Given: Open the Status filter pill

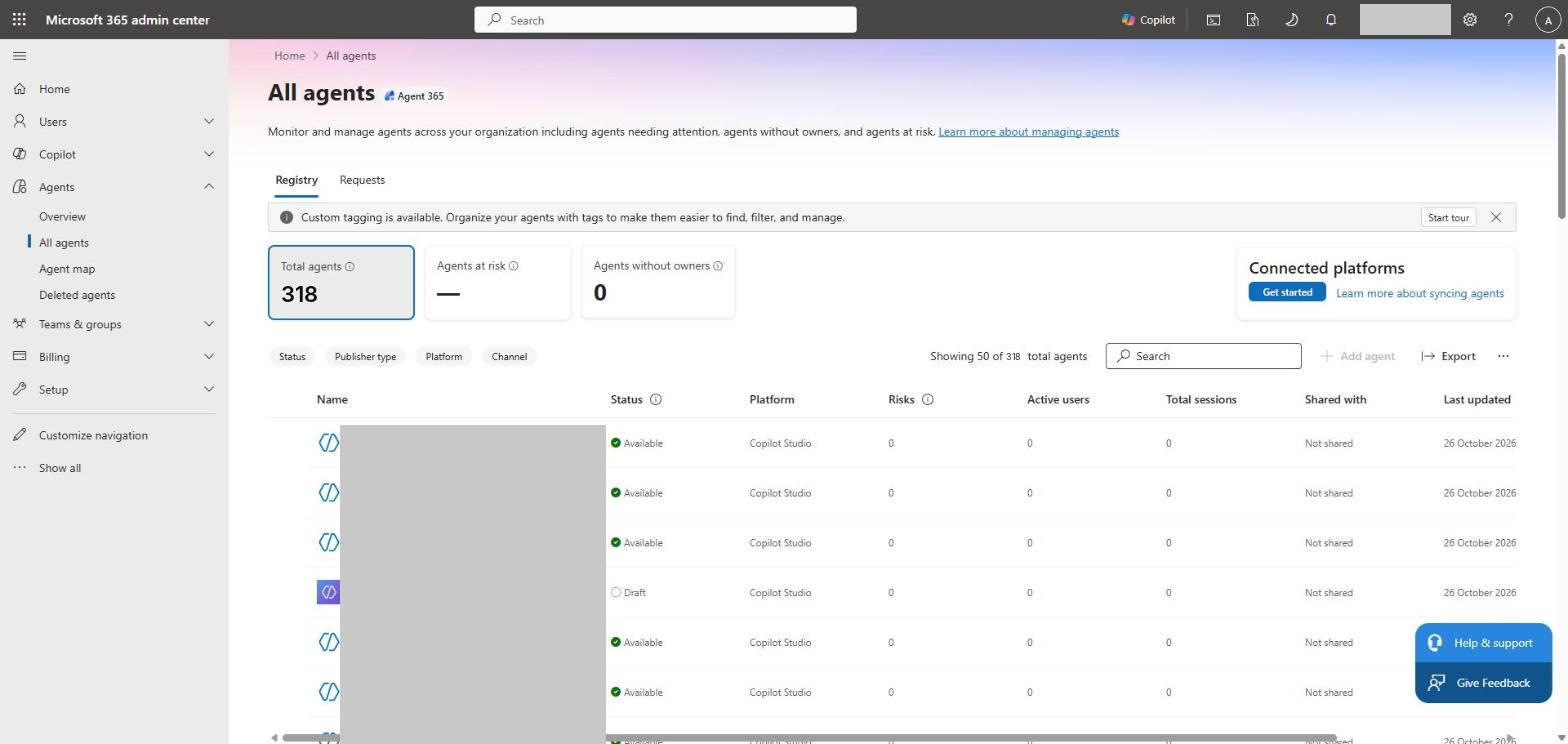Looking at the screenshot, I should coord(292,357).
